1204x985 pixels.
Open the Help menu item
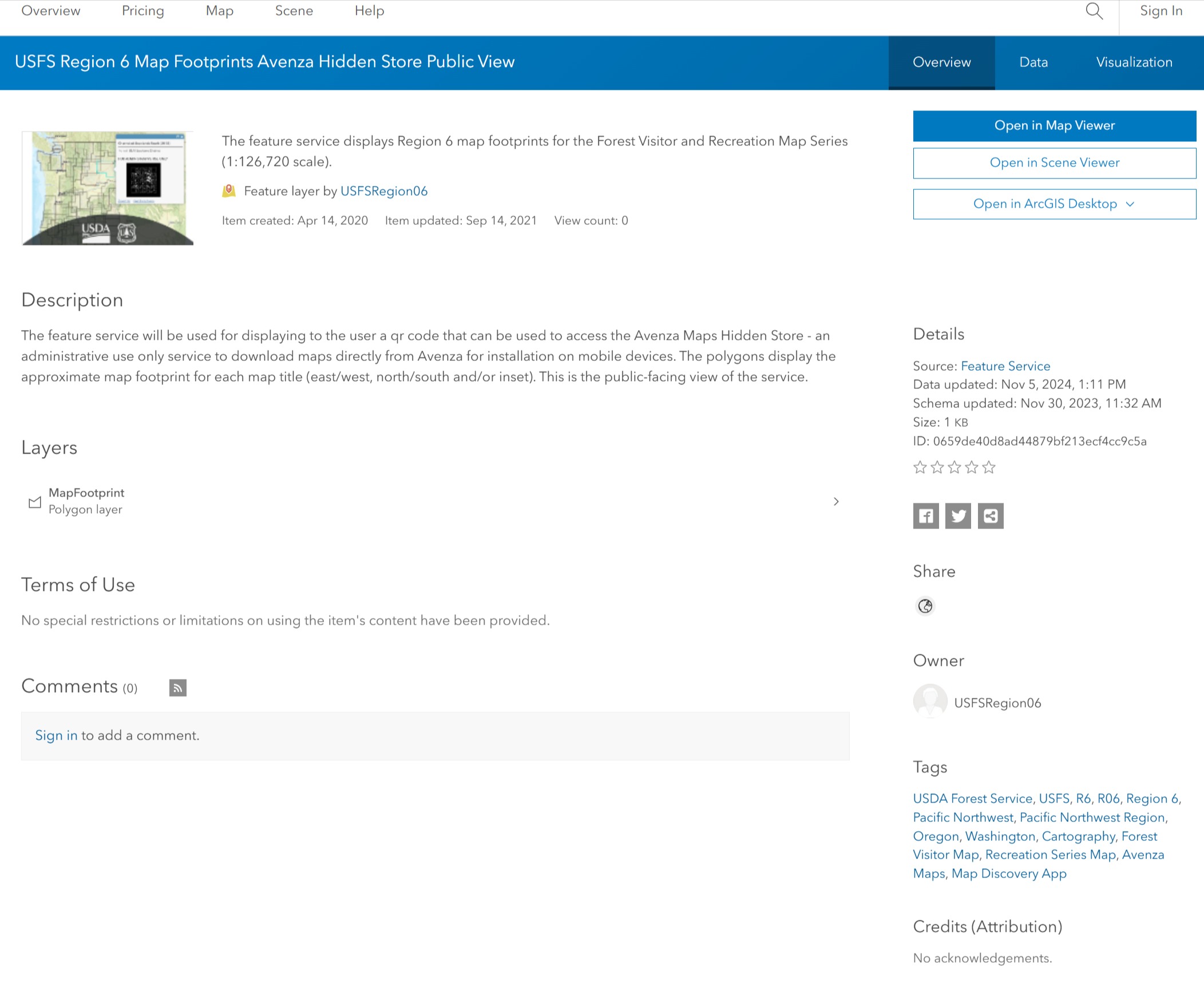pyautogui.click(x=370, y=11)
